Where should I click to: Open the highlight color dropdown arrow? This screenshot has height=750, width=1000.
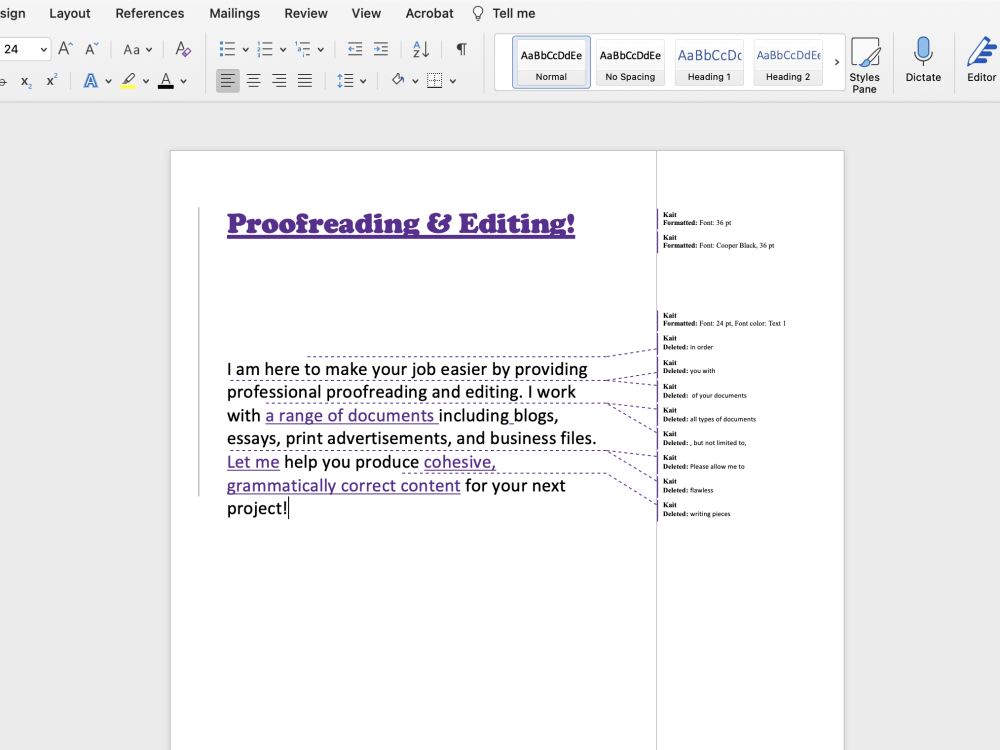click(x=146, y=82)
